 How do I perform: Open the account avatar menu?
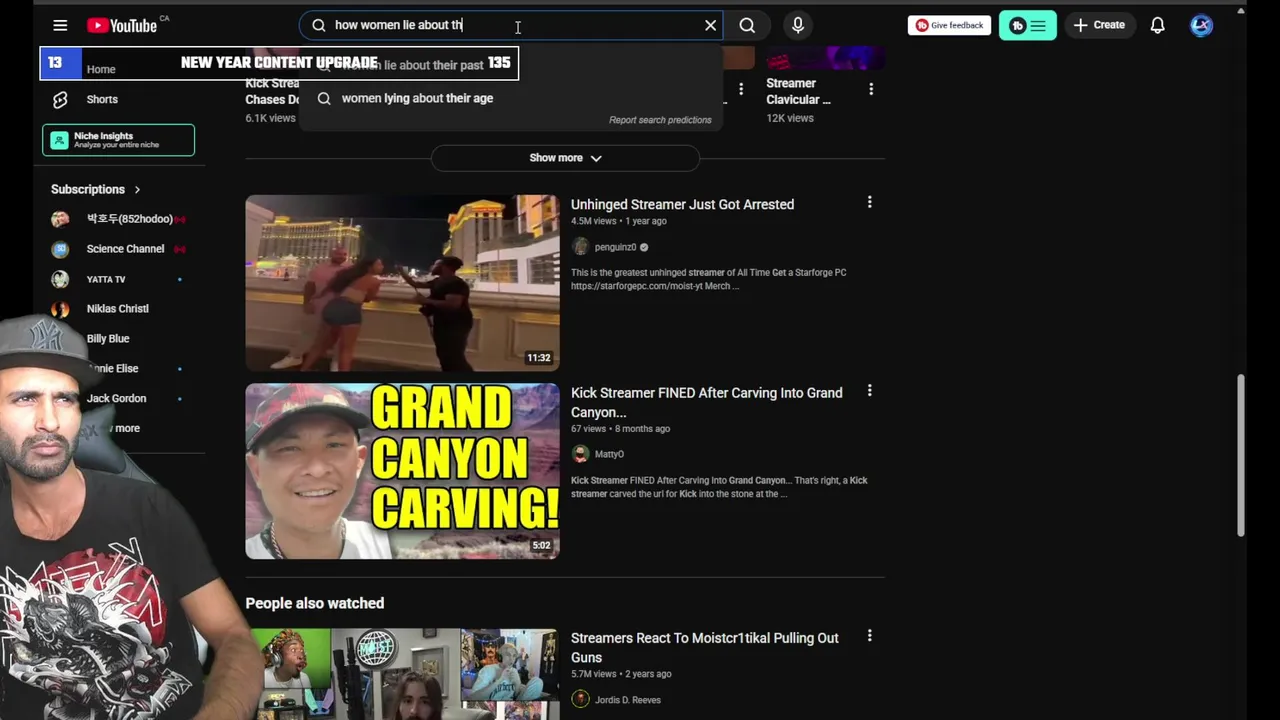tap(1201, 25)
